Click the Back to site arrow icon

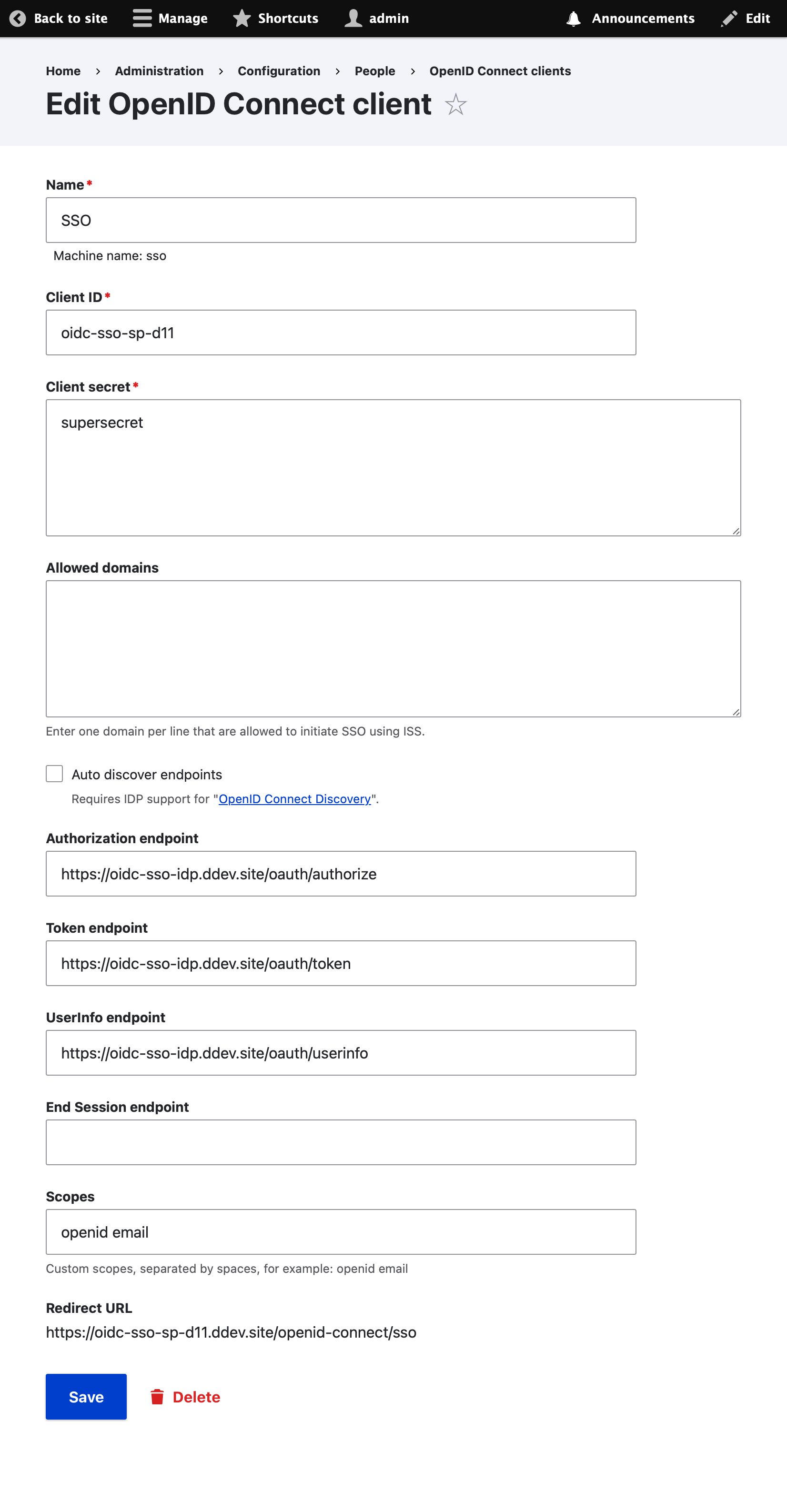click(18, 19)
